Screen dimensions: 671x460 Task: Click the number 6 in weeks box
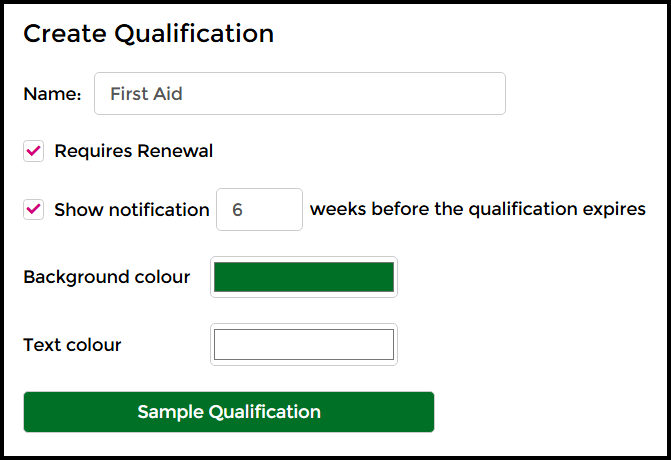pyautogui.click(x=237, y=210)
